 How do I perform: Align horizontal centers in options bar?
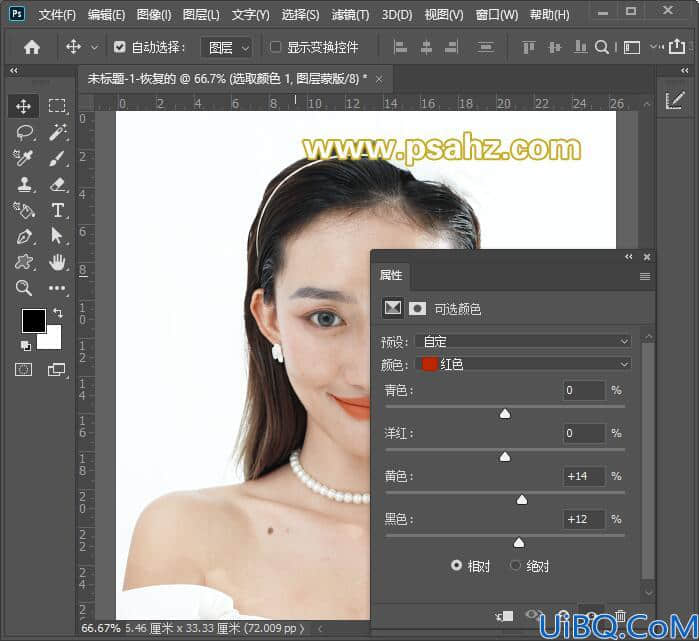tap(426, 47)
